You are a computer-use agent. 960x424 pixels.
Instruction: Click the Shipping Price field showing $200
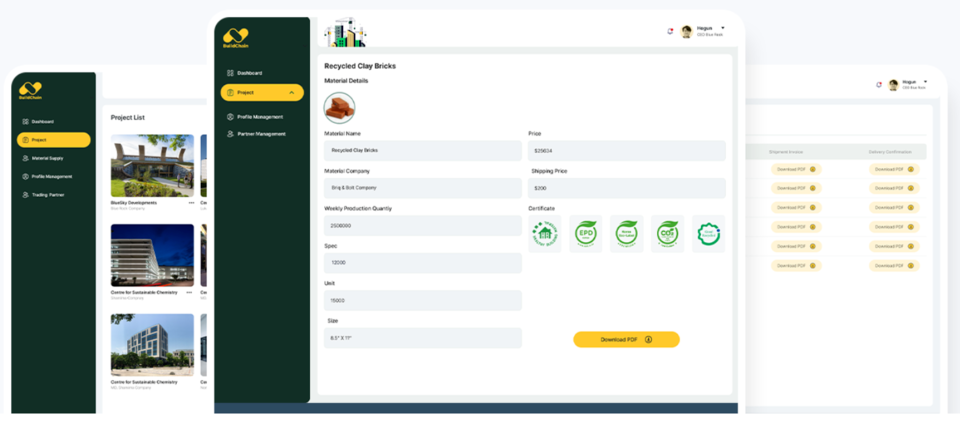coord(627,188)
